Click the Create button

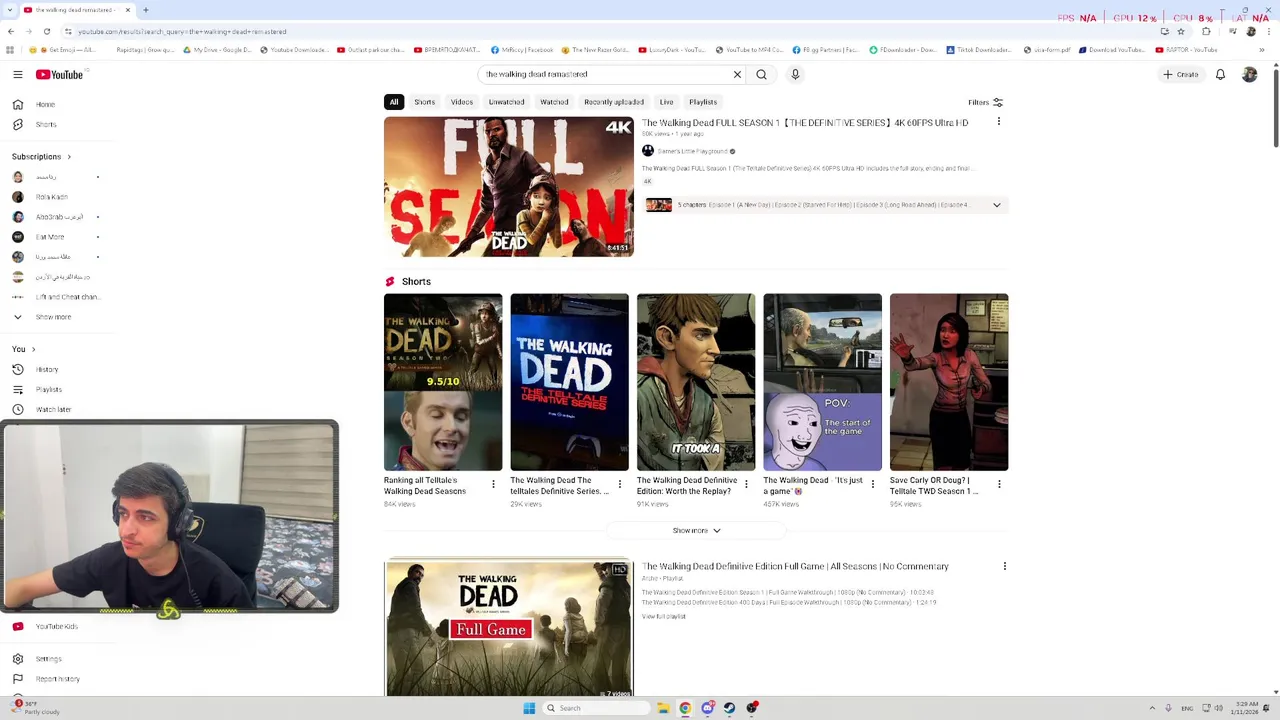1180,74
